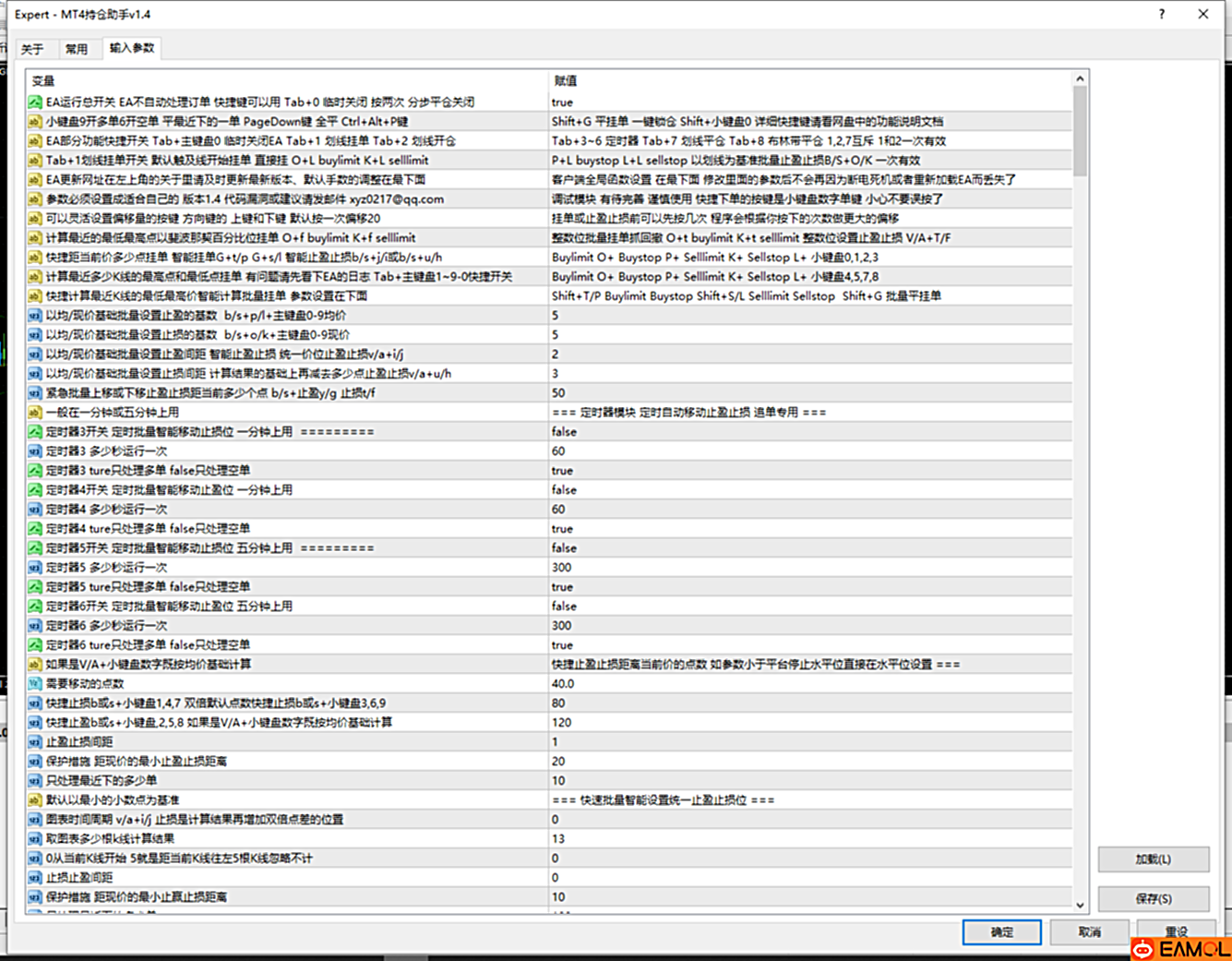Toggle the false value of 定时器3开关
This screenshot has height=961, width=1232.
coord(564,432)
